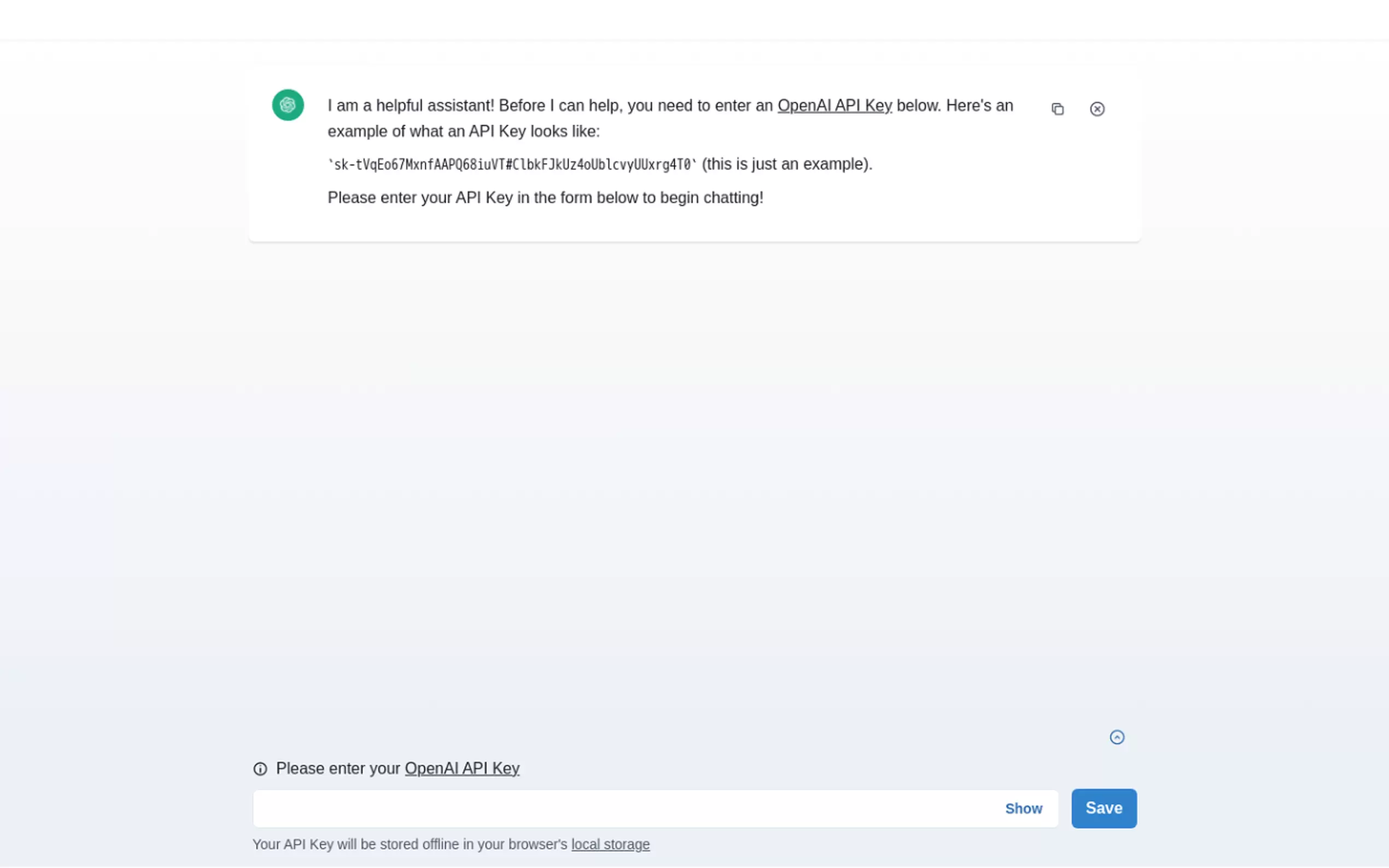This screenshot has height=868, width=1389.
Task: Click the "example of what an API Key looks like" line
Action: click(x=463, y=132)
